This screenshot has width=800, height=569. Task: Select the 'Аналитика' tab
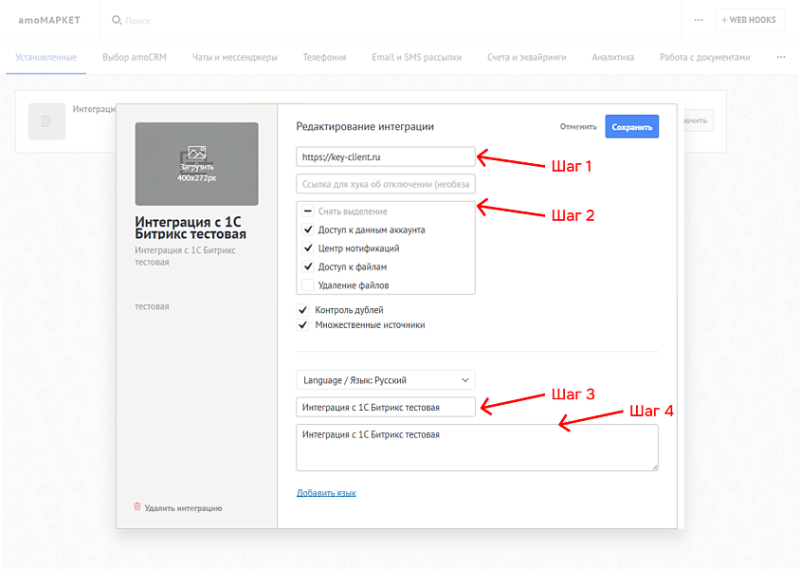pyautogui.click(x=612, y=57)
